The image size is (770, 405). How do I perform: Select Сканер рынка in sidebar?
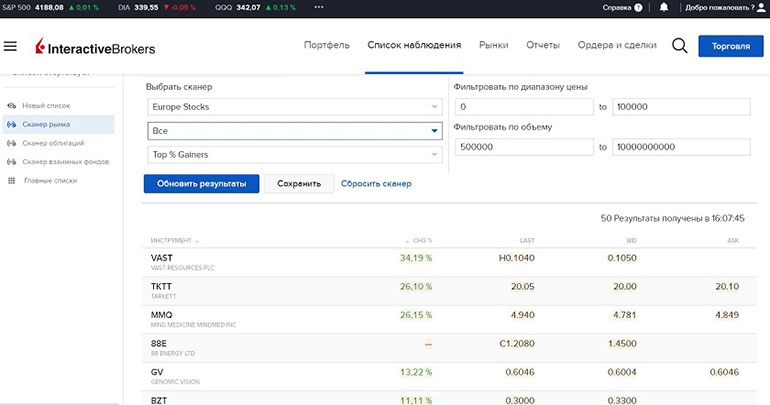[x=58, y=124]
